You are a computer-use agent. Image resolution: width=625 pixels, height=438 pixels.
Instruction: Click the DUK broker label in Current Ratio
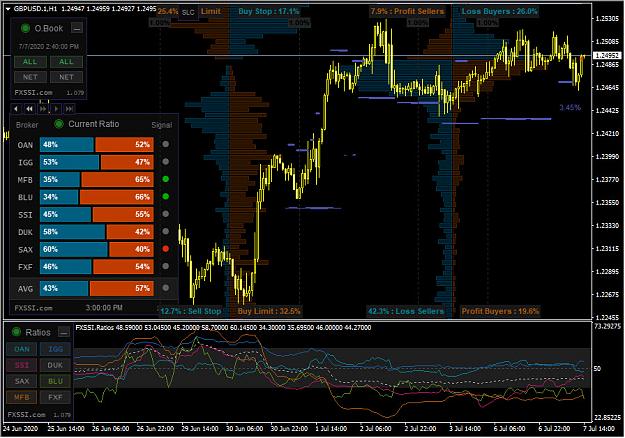coord(25,232)
